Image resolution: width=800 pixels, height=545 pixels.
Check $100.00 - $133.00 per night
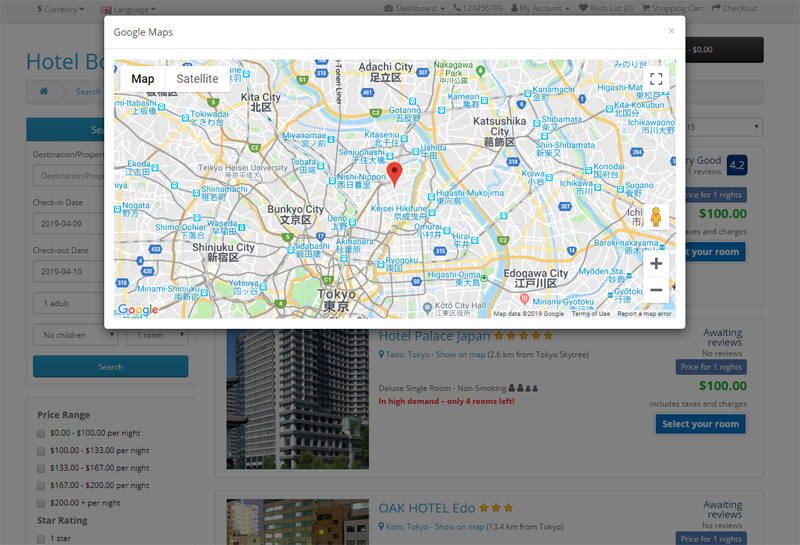tap(41, 451)
